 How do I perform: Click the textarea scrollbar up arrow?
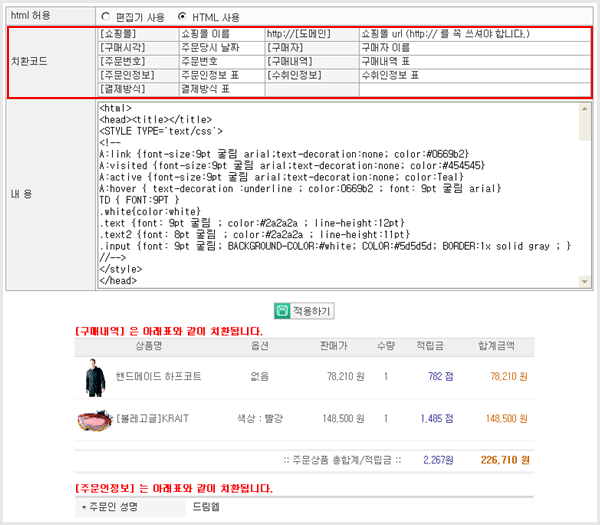584,108
